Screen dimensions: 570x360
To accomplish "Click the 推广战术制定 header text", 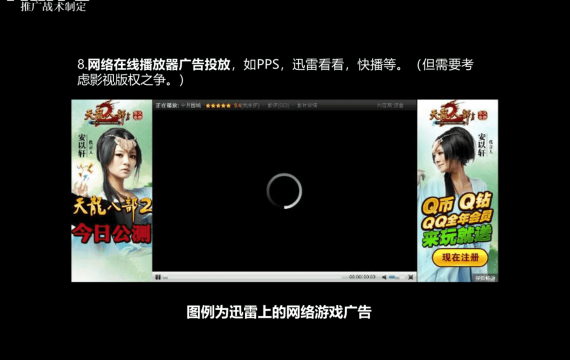I will (53, 6).
